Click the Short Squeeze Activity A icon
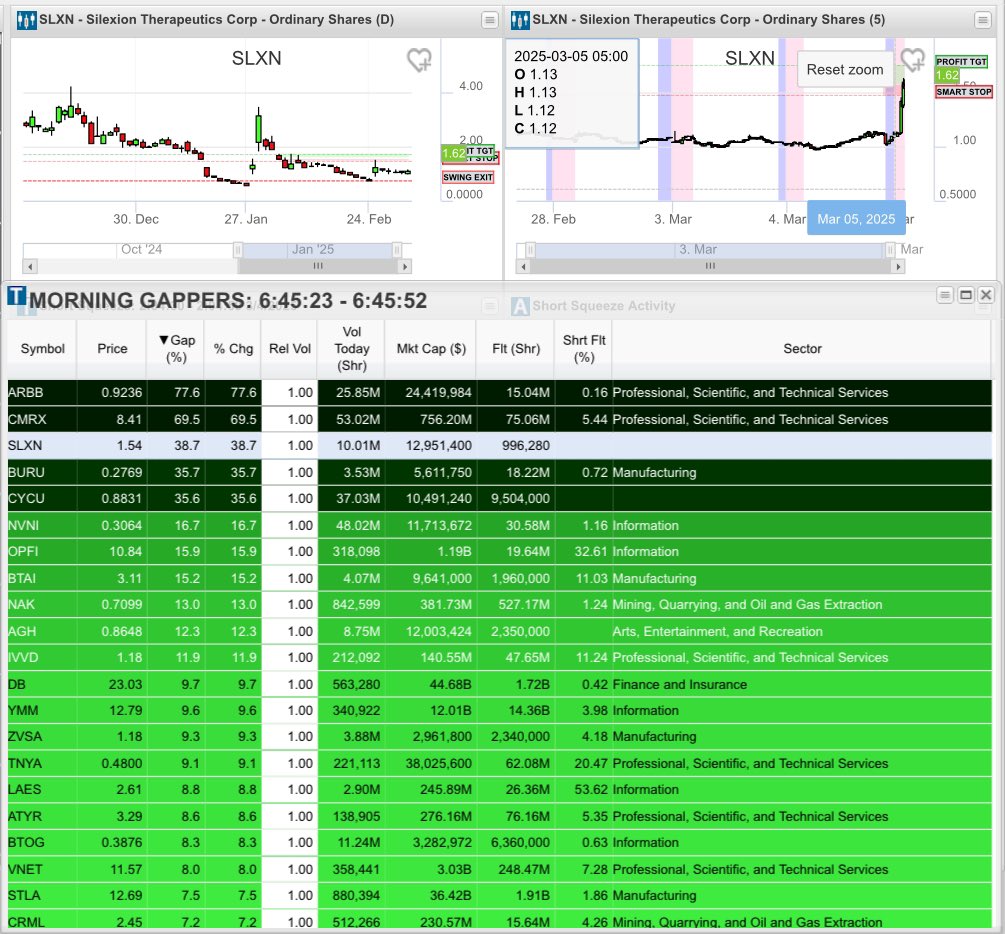Image resolution: width=1005 pixels, height=934 pixels. pos(520,306)
